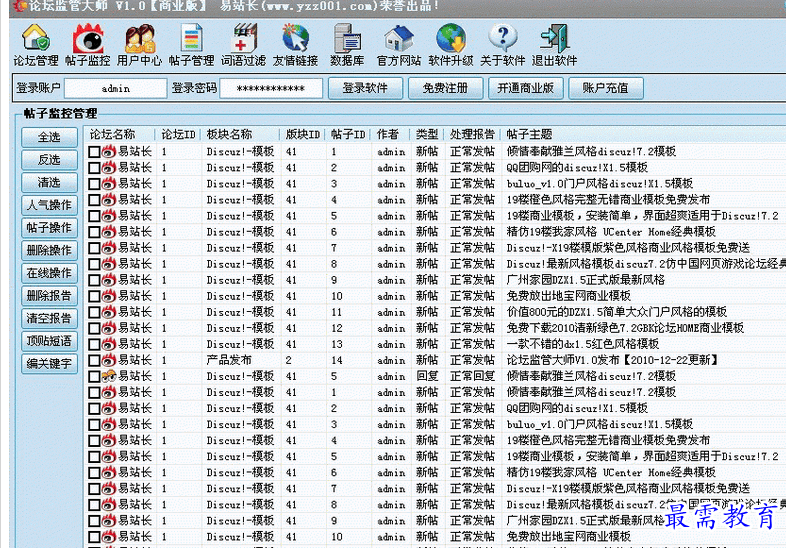Image resolution: width=786 pixels, height=548 pixels.
Task: Click the 登录账户 input field
Action: [116, 88]
